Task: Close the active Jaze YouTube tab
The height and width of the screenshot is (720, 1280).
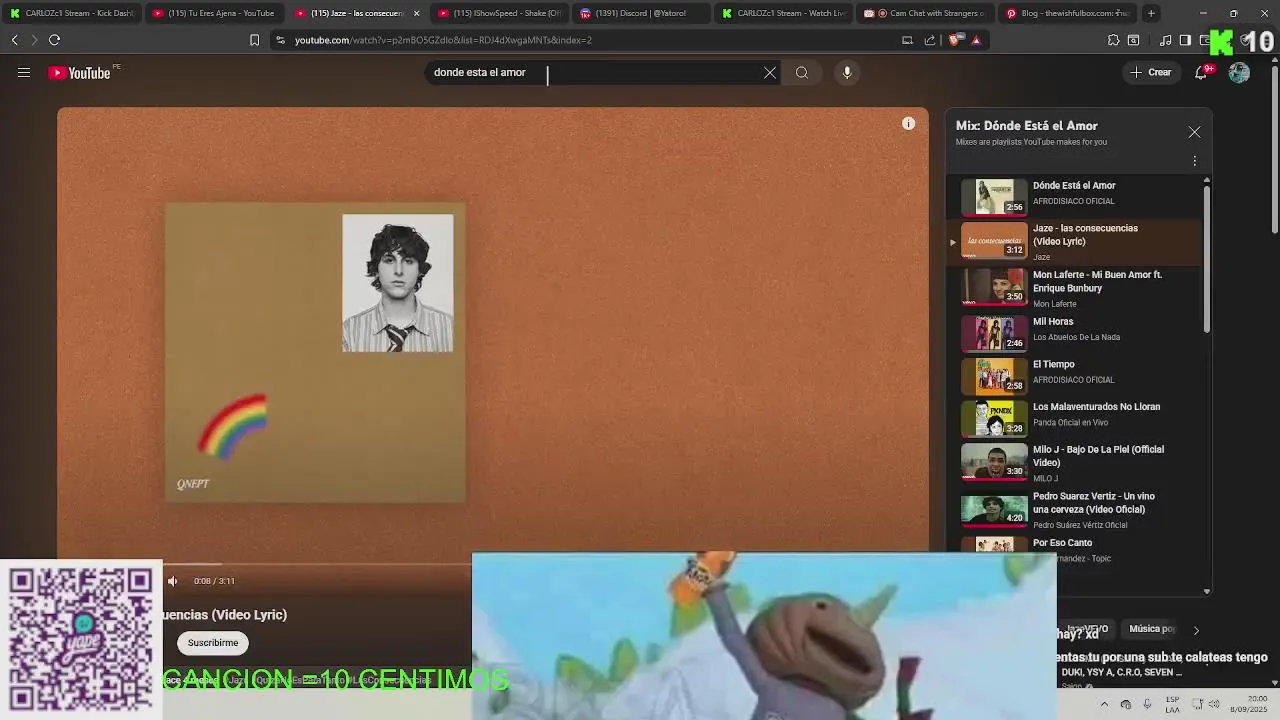Action: (417, 13)
